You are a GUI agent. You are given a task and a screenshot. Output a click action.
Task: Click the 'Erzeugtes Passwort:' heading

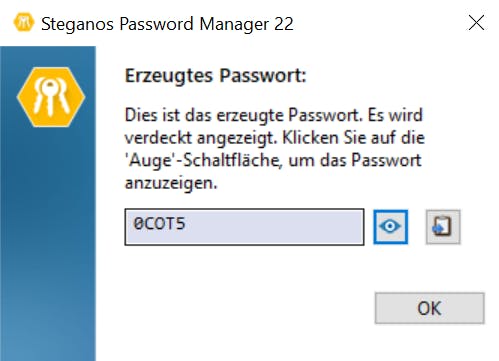click(215, 76)
